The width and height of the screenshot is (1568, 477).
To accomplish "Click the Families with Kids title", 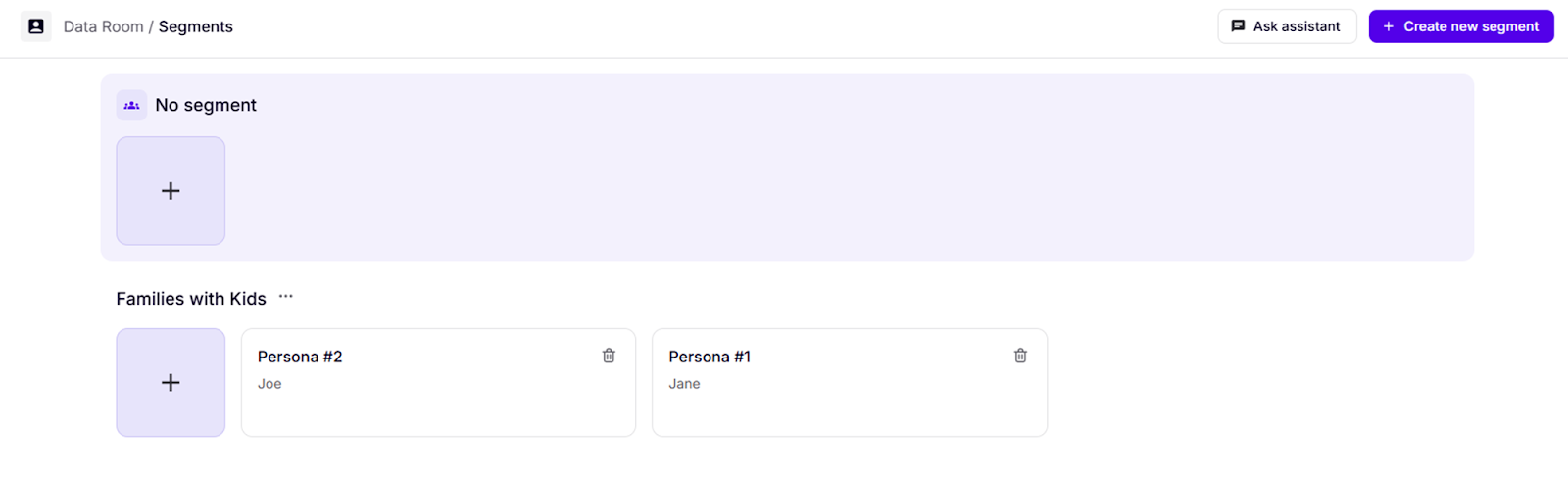I will pos(191,299).
